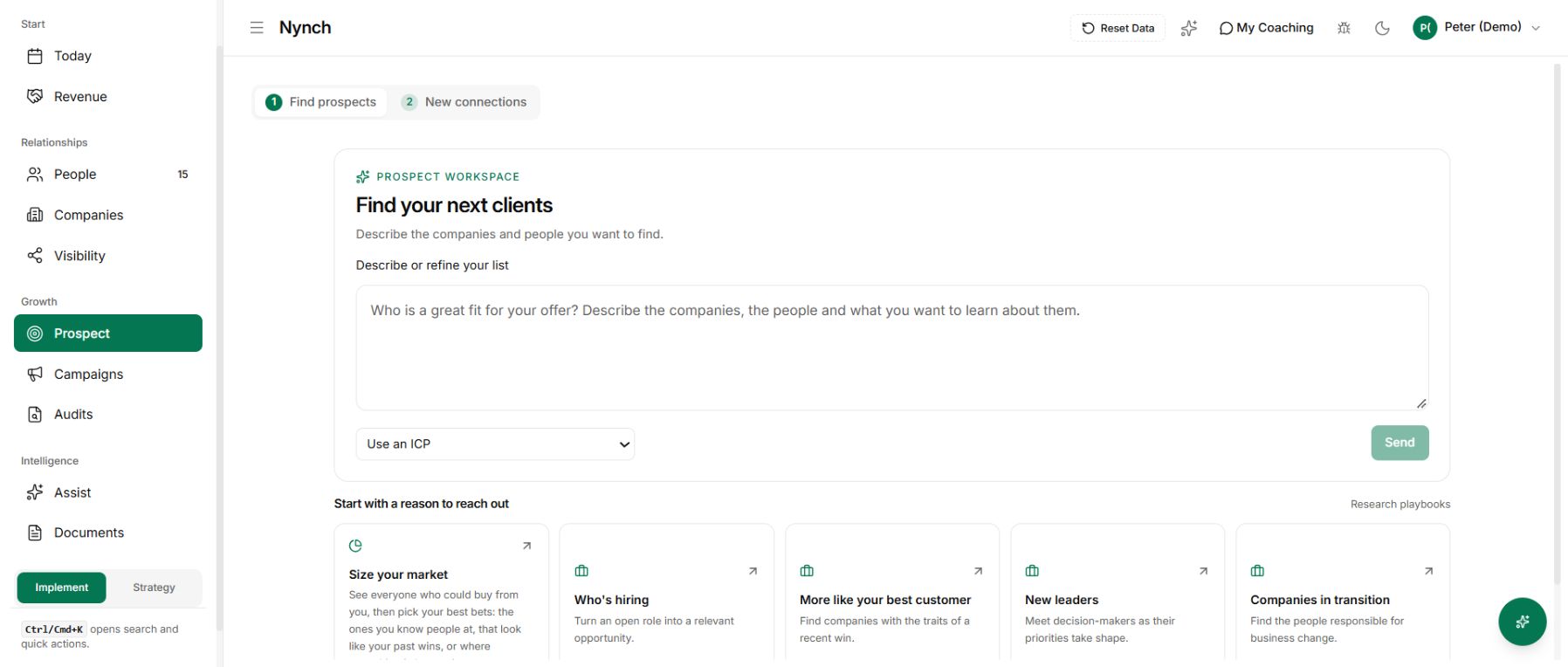Screen dimensions: 1568x667
Task: Click the PROSPECT WORKSPACE label
Action: pos(448,176)
